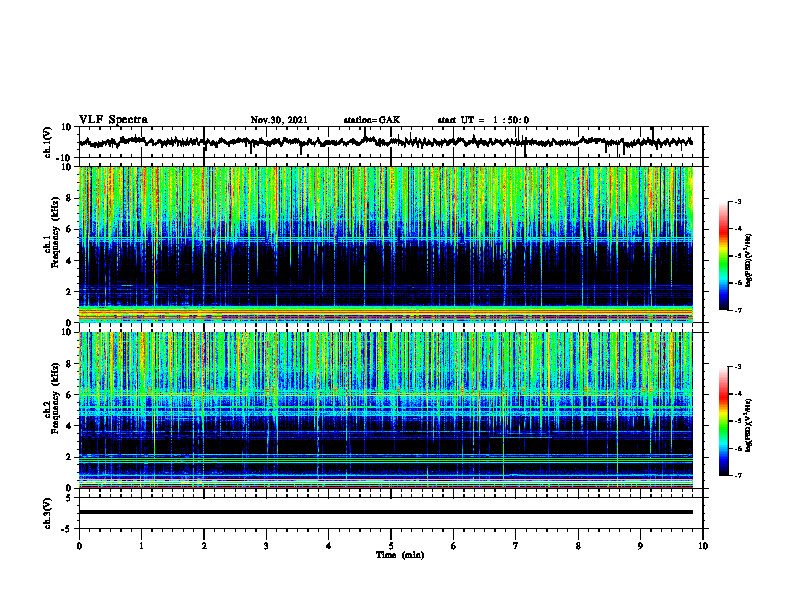The image size is (792, 612).
Task: Click the 'Time (min)' axis label
Action: [400, 555]
